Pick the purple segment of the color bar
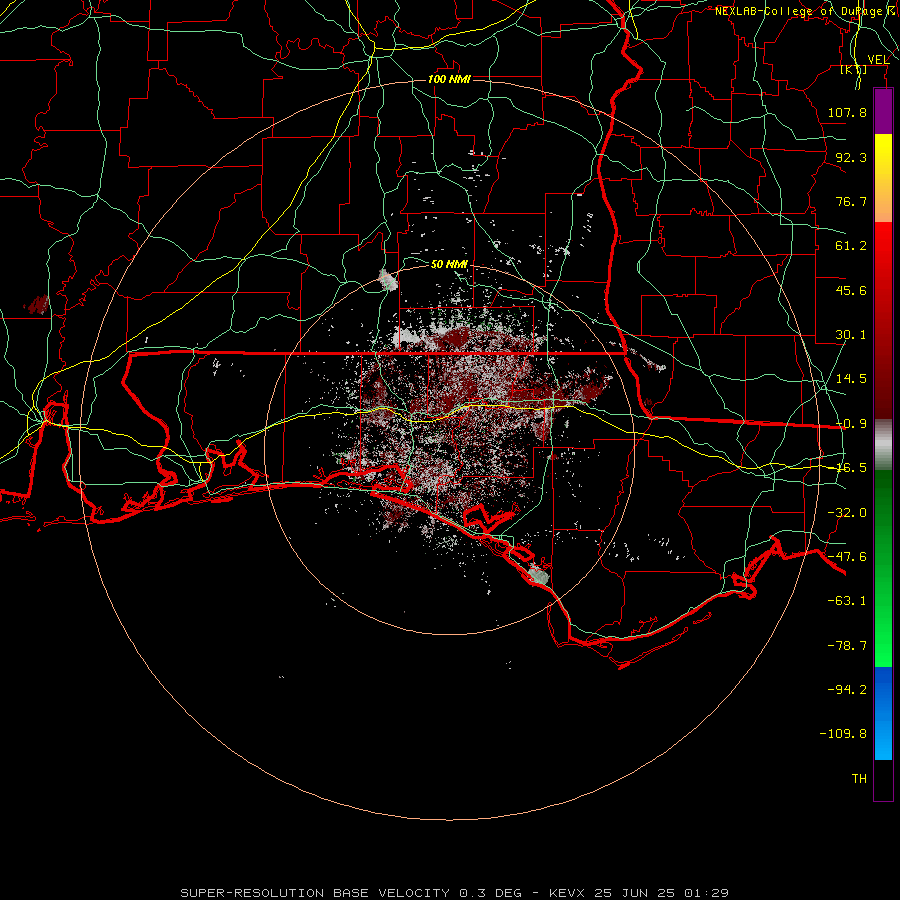Viewport: 900px width, 900px height. pyautogui.click(x=883, y=111)
